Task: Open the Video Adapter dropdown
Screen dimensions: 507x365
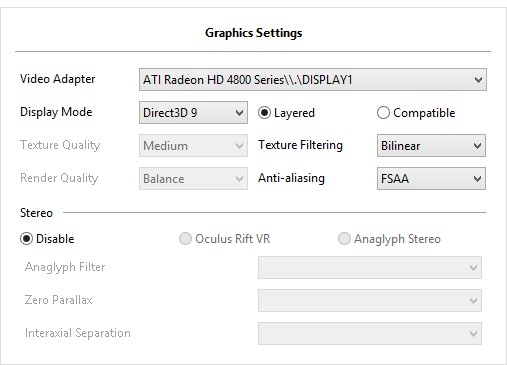Action: [x=313, y=80]
